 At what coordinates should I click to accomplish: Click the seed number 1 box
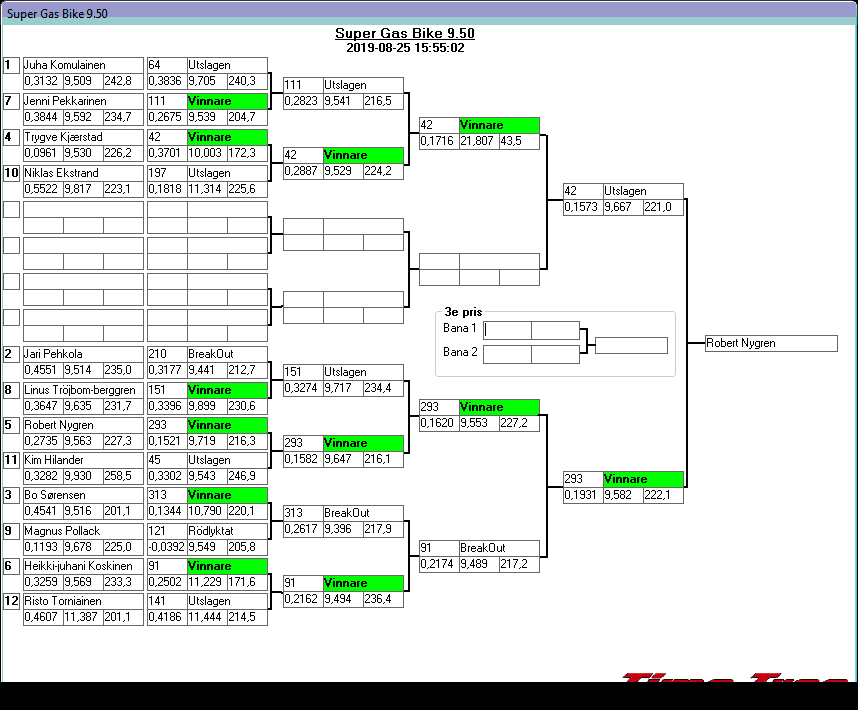(11, 65)
